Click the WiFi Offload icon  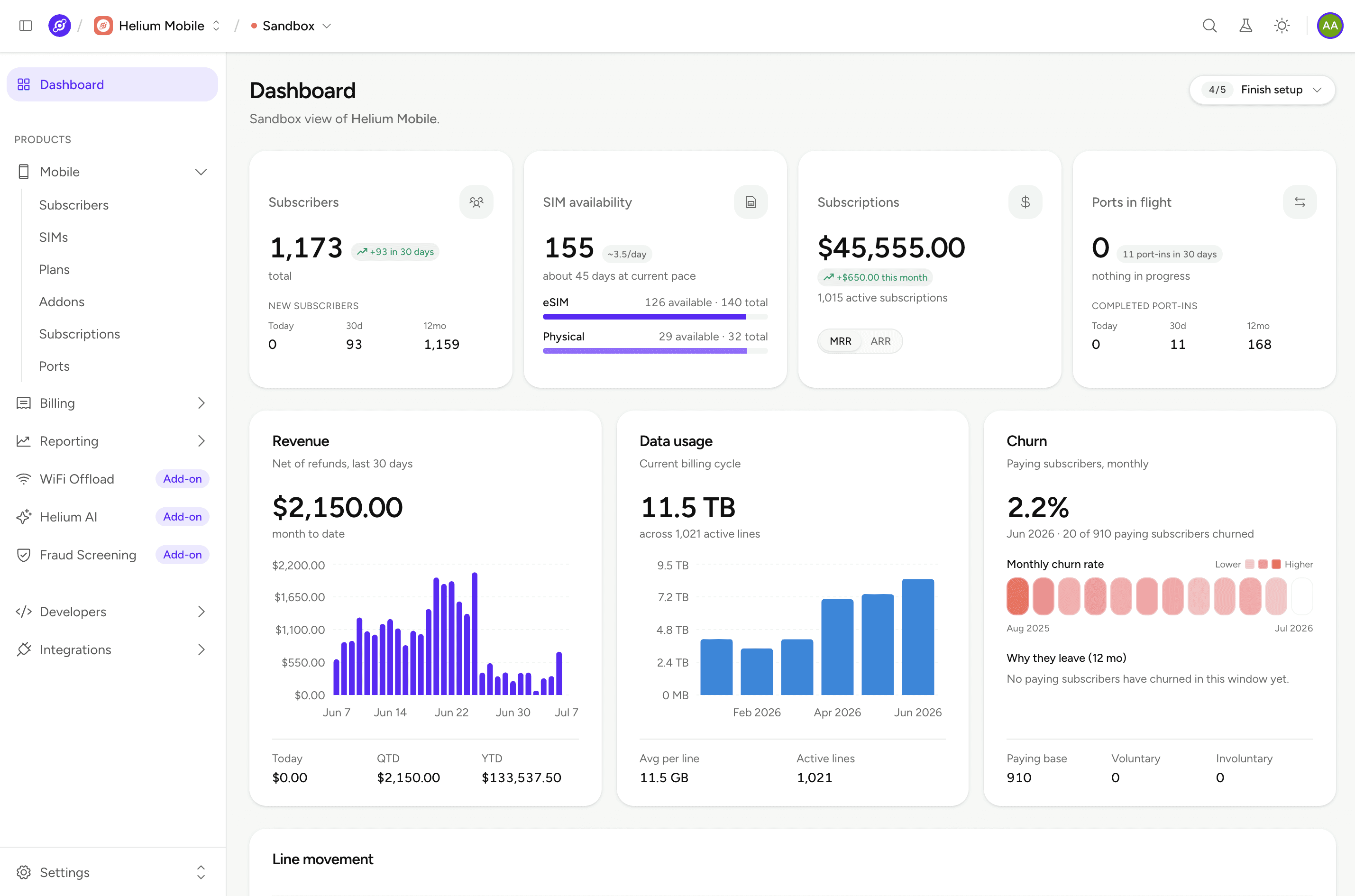23,479
